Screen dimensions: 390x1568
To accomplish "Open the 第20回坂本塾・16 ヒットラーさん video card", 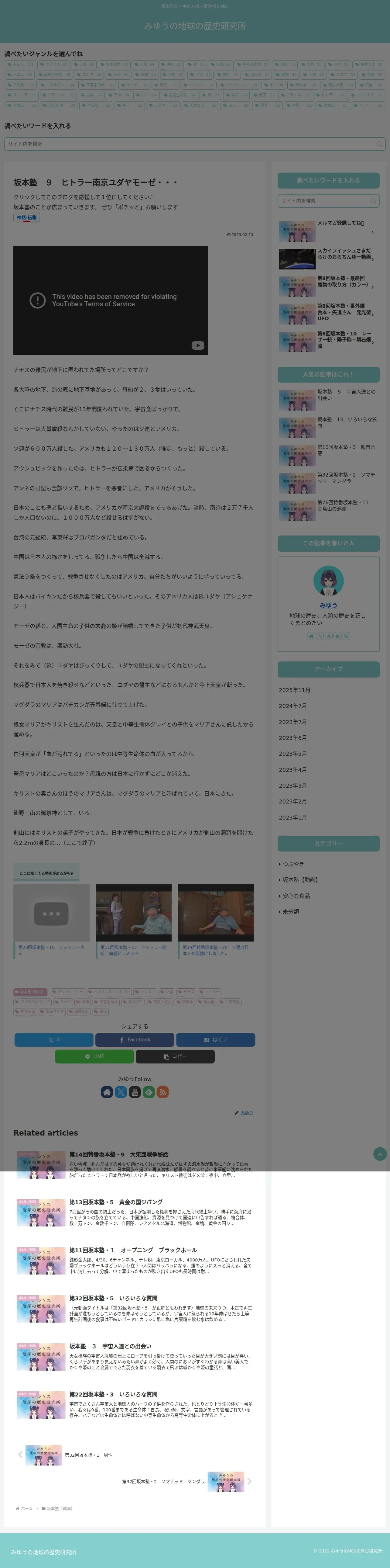I will [x=52, y=921].
